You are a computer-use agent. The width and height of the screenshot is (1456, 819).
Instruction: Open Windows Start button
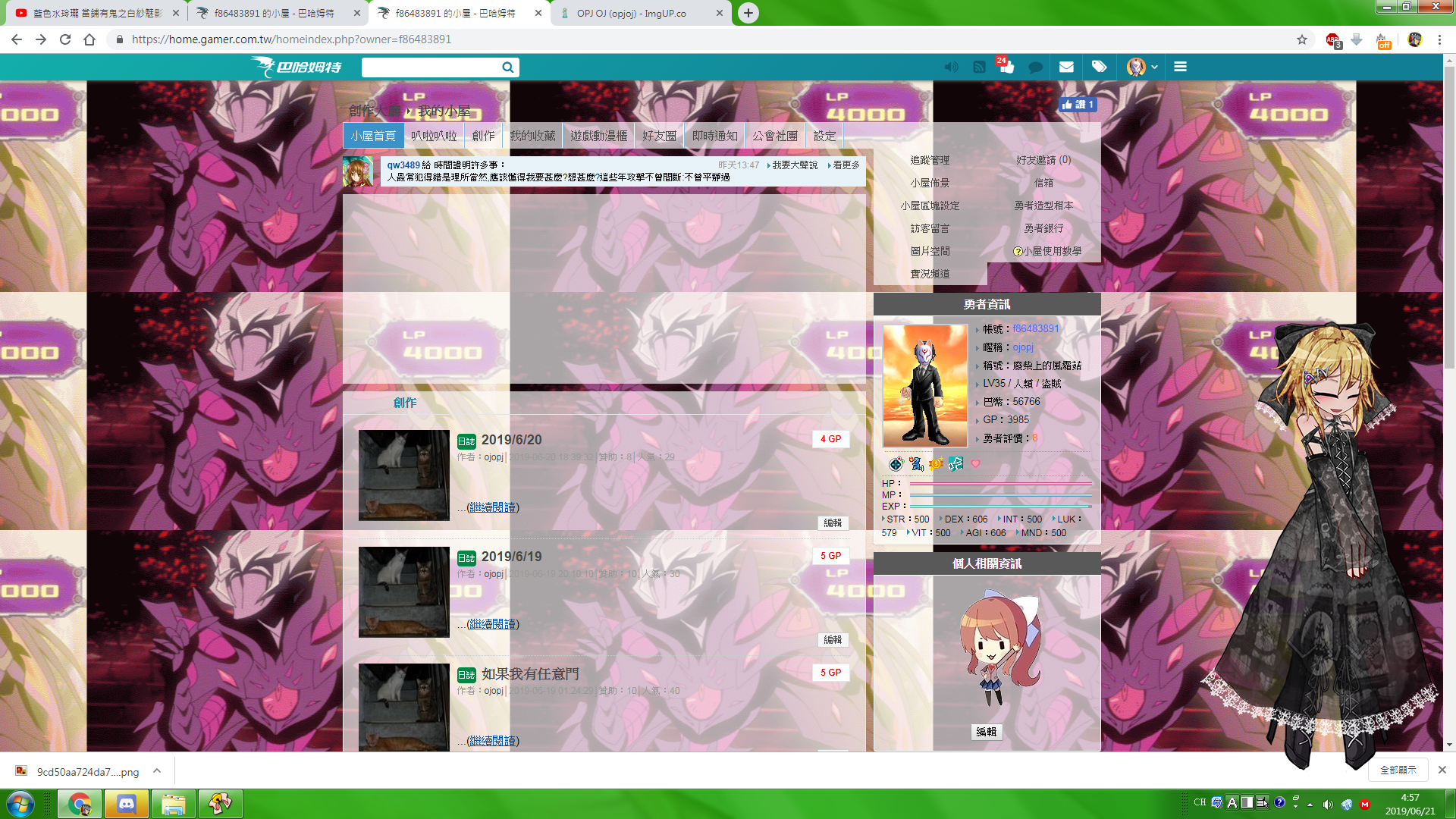20,804
